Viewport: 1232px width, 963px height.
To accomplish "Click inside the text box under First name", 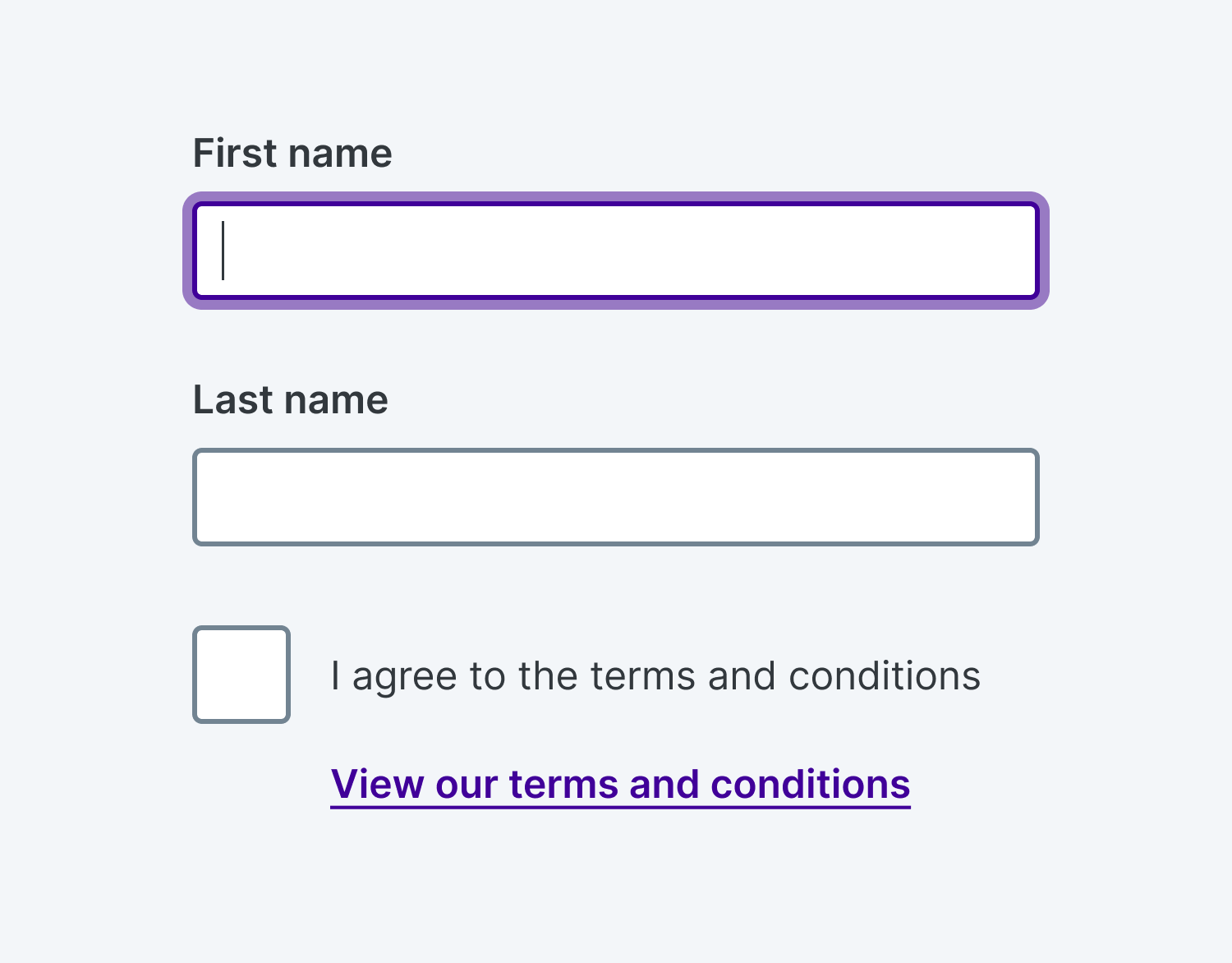I will click(616, 251).
